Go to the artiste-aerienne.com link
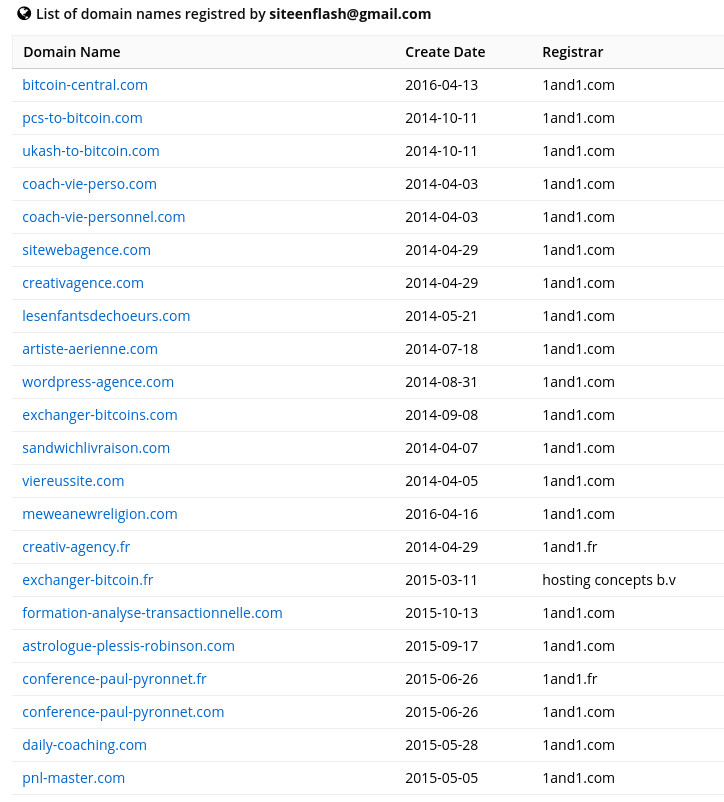 point(90,349)
